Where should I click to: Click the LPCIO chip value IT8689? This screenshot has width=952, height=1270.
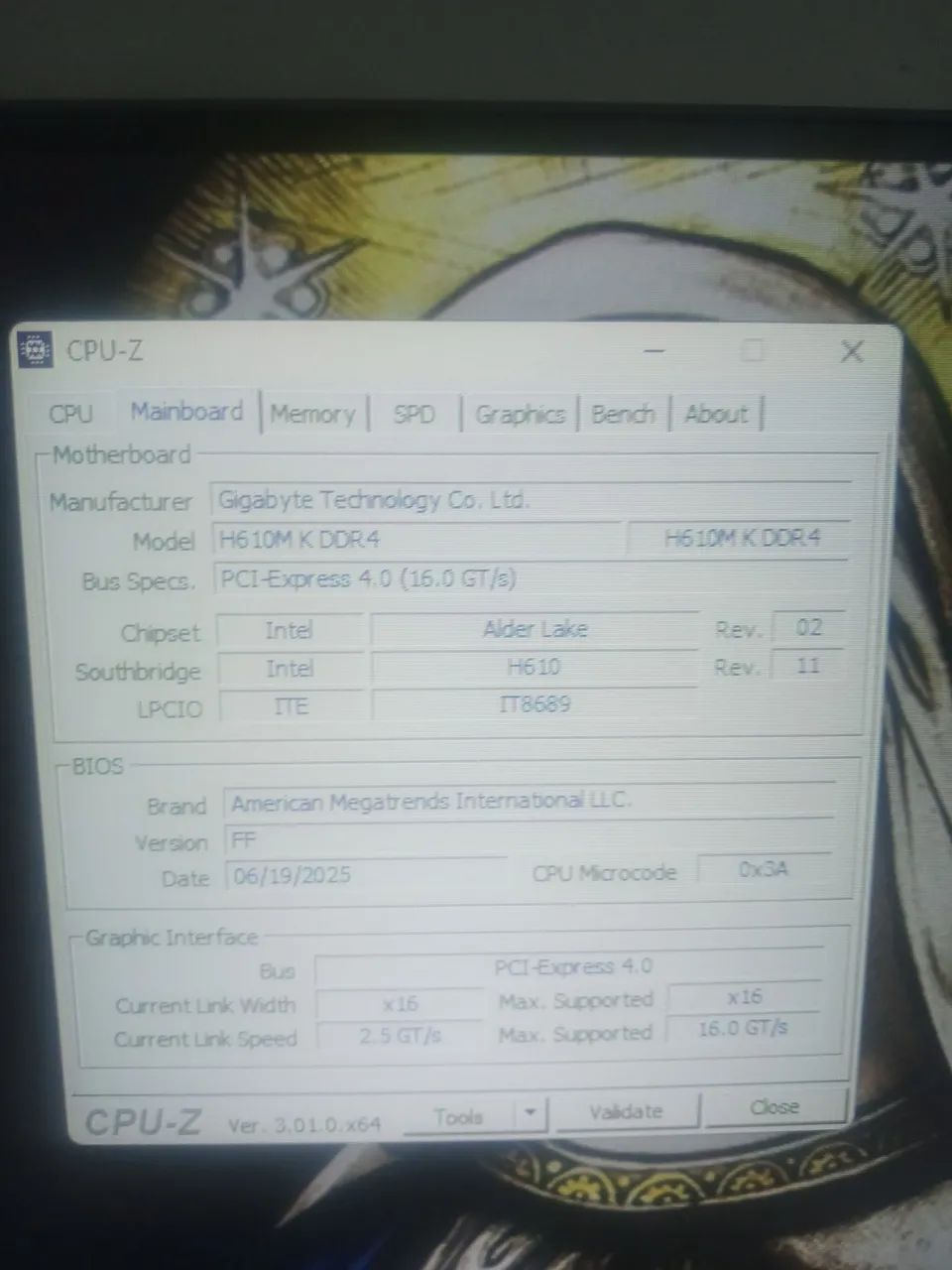click(x=535, y=704)
